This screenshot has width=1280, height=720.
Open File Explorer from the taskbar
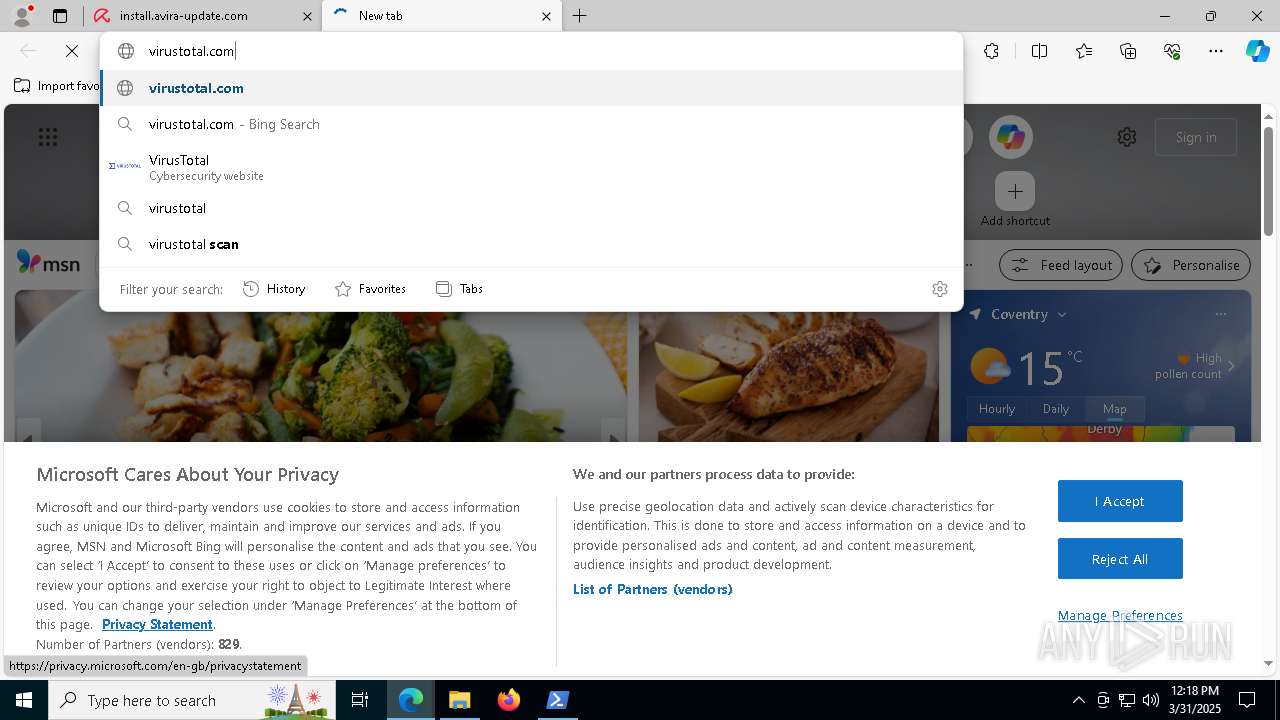click(x=459, y=700)
